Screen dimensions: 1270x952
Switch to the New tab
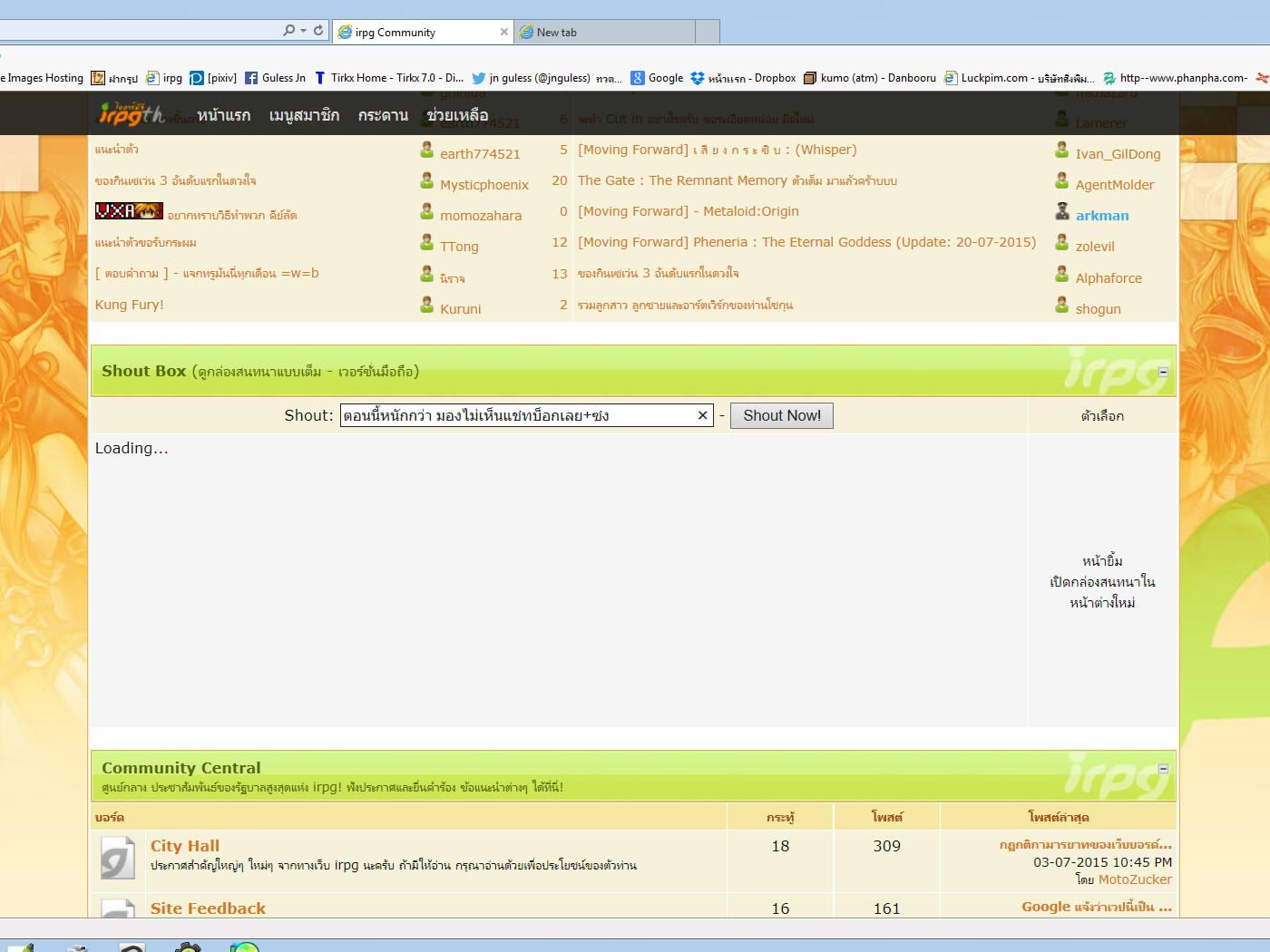pos(606,32)
